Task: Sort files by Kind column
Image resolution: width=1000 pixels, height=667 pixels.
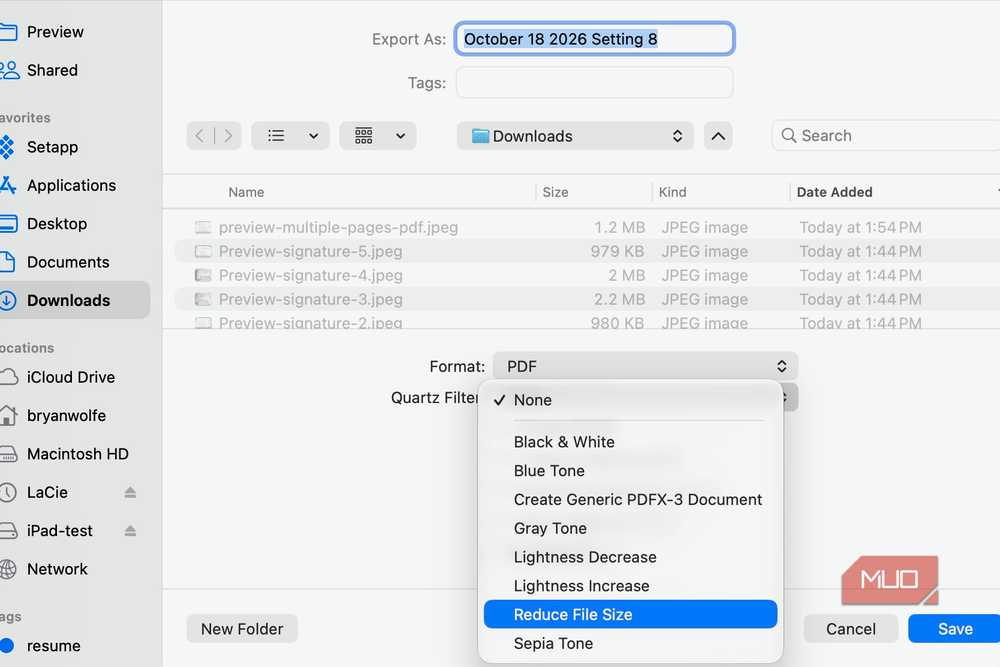Action: (x=673, y=192)
